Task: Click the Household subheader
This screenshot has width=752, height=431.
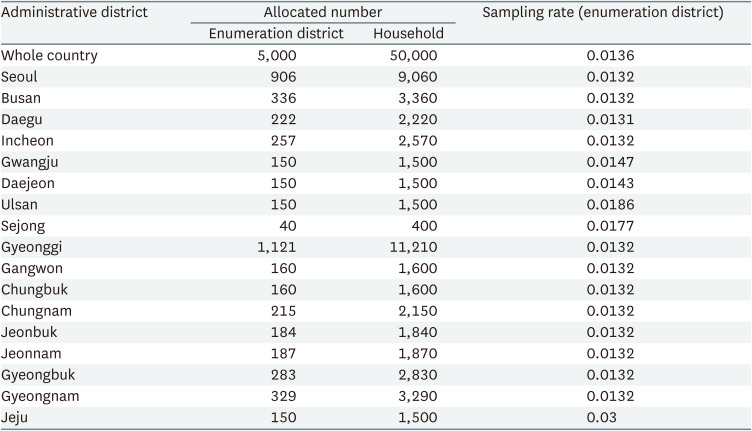Action: click(x=408, y=34)
